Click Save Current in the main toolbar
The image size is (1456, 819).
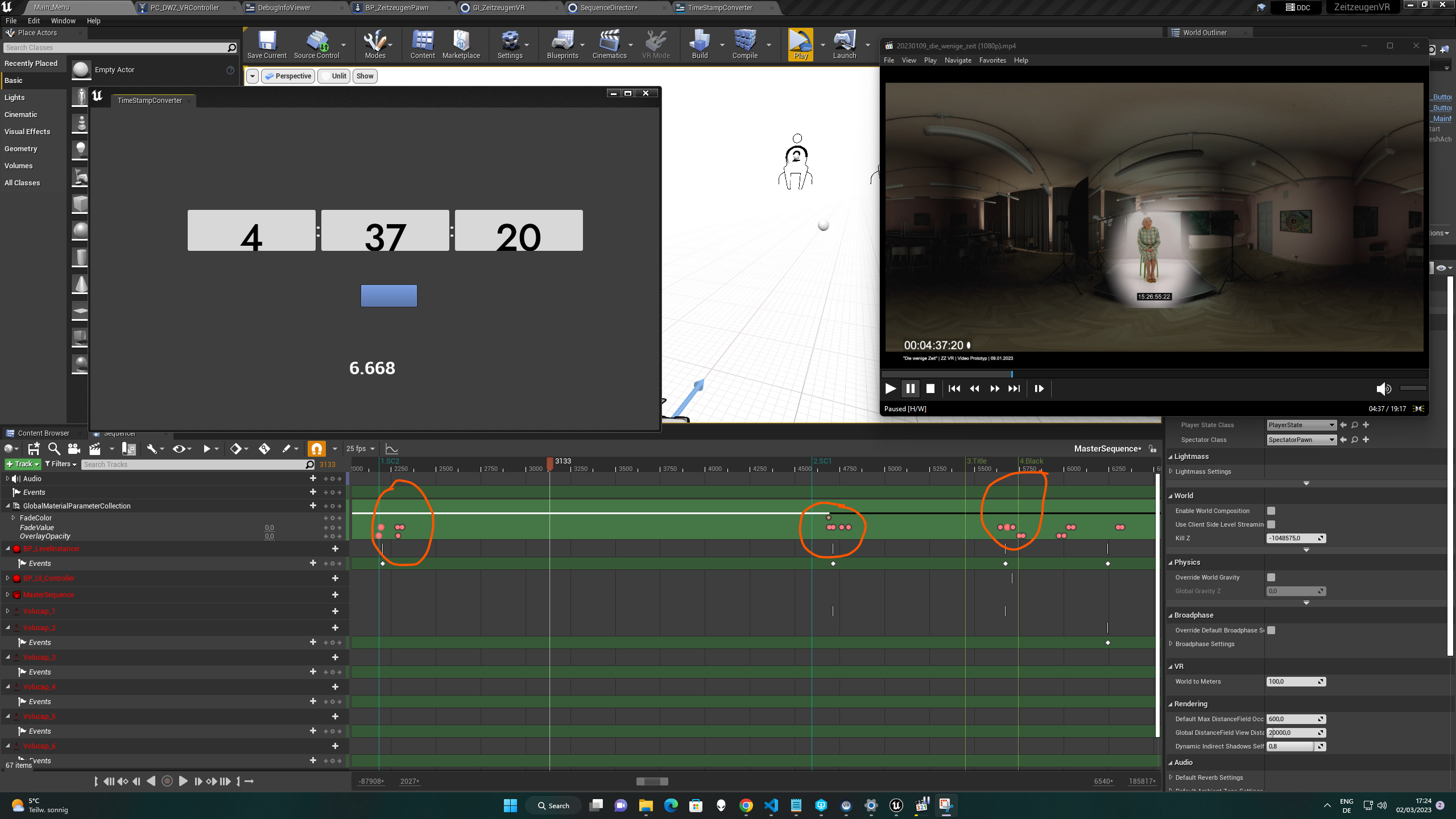coord(267,44)
